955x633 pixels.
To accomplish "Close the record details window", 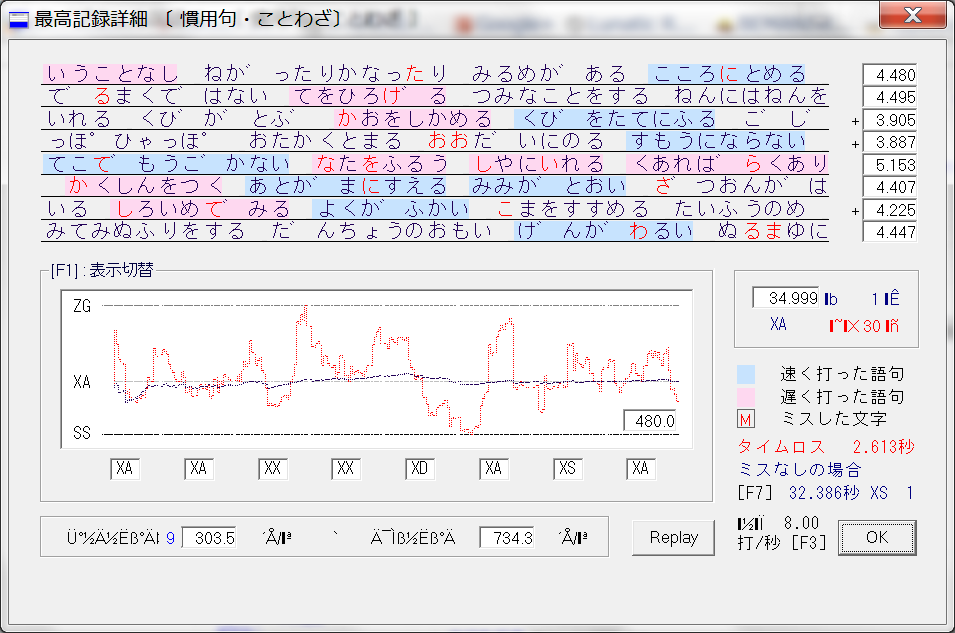I will point(911,15).
